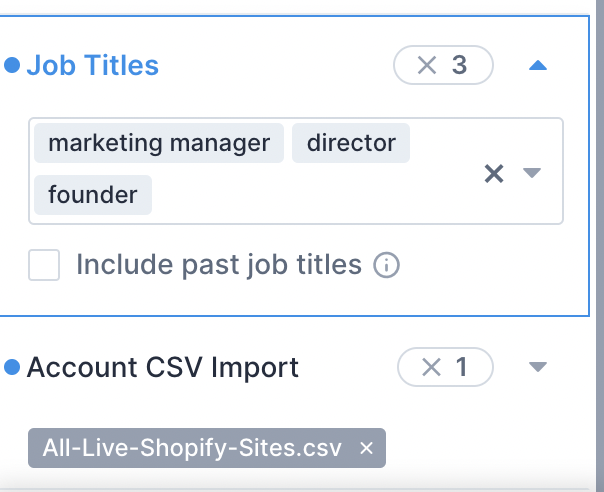Select the director job title tag
The width and height of the screenshot is (604, 492).
pyautogui.click(x=351, y=143)
